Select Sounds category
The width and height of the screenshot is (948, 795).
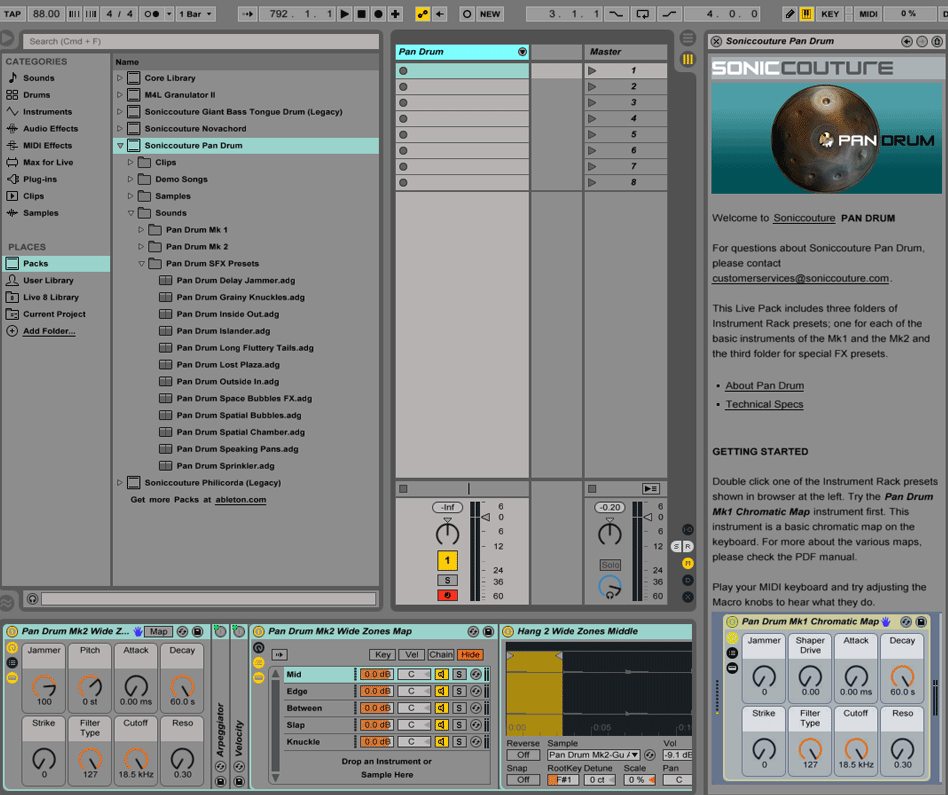39,78
